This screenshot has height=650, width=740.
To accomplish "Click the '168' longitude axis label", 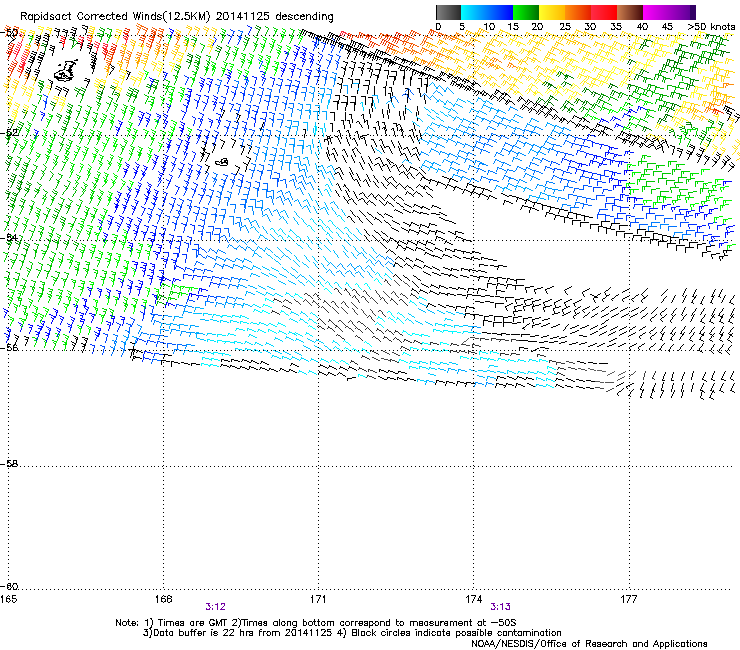I will [x=163, y=599].
